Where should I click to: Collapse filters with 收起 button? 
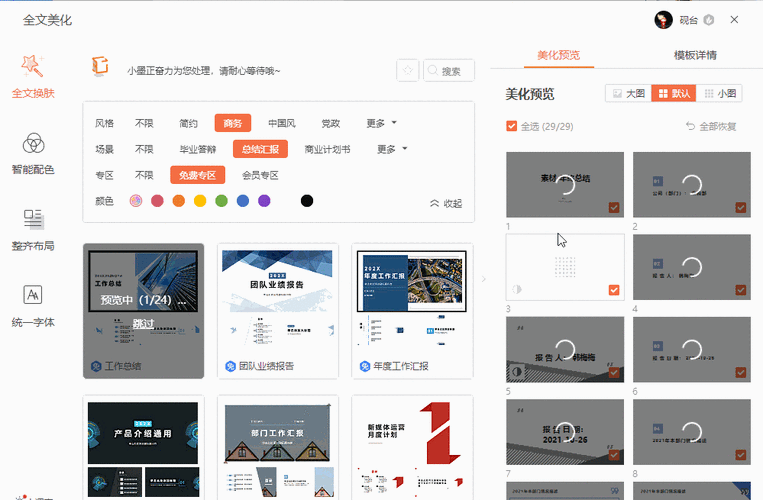point(446,203)
